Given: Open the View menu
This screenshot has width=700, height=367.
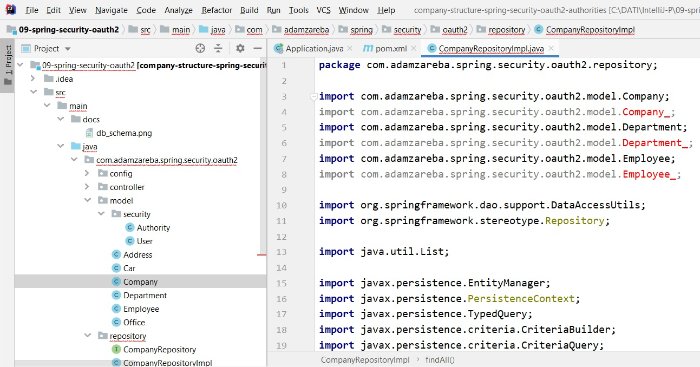Looking at the screenshot, I should (x=78, y=10).
